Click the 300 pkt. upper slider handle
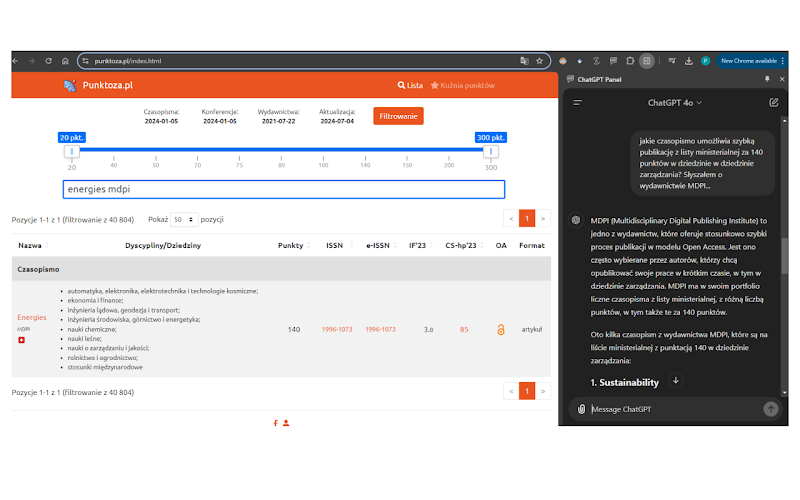This screenshot has width=800, height=500. click(491, 152)
